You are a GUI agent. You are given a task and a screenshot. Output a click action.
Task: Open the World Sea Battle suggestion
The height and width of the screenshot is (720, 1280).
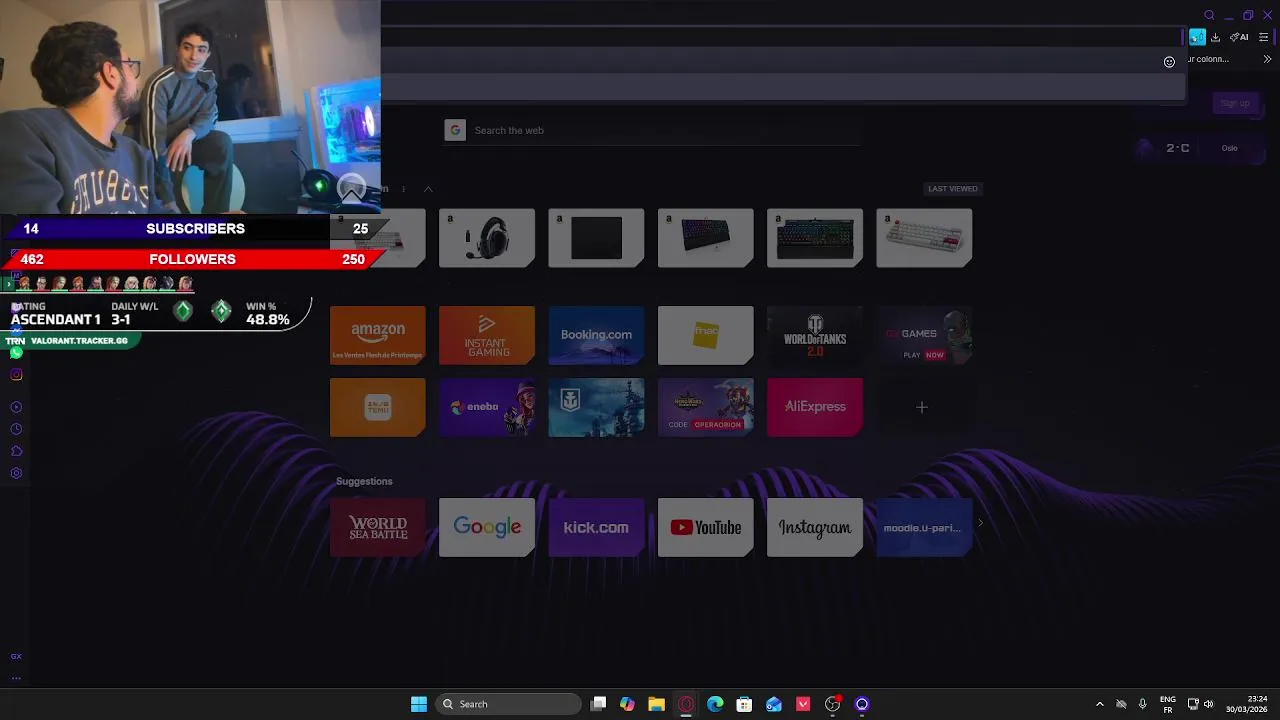pyautogui.click(x=378, y=528)
